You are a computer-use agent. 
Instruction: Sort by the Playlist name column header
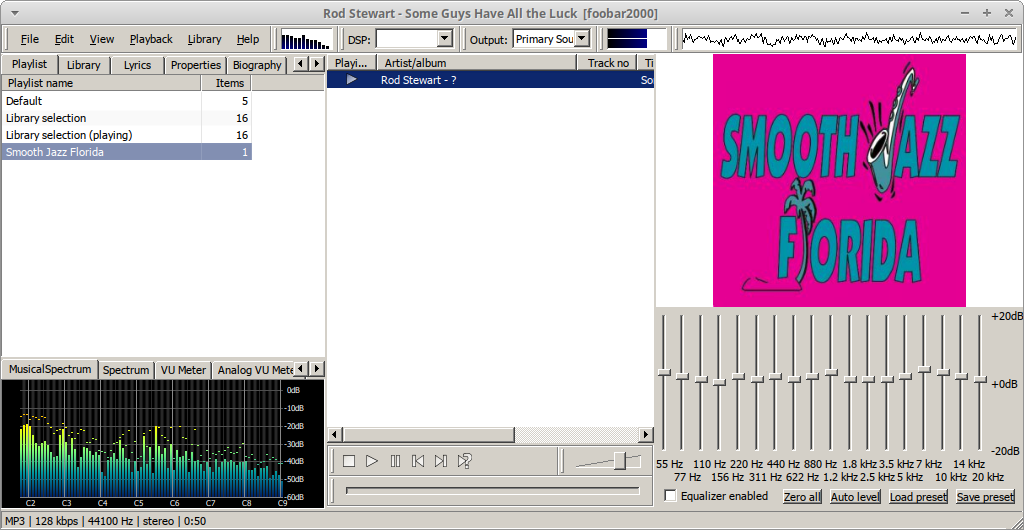click(102, 83)
